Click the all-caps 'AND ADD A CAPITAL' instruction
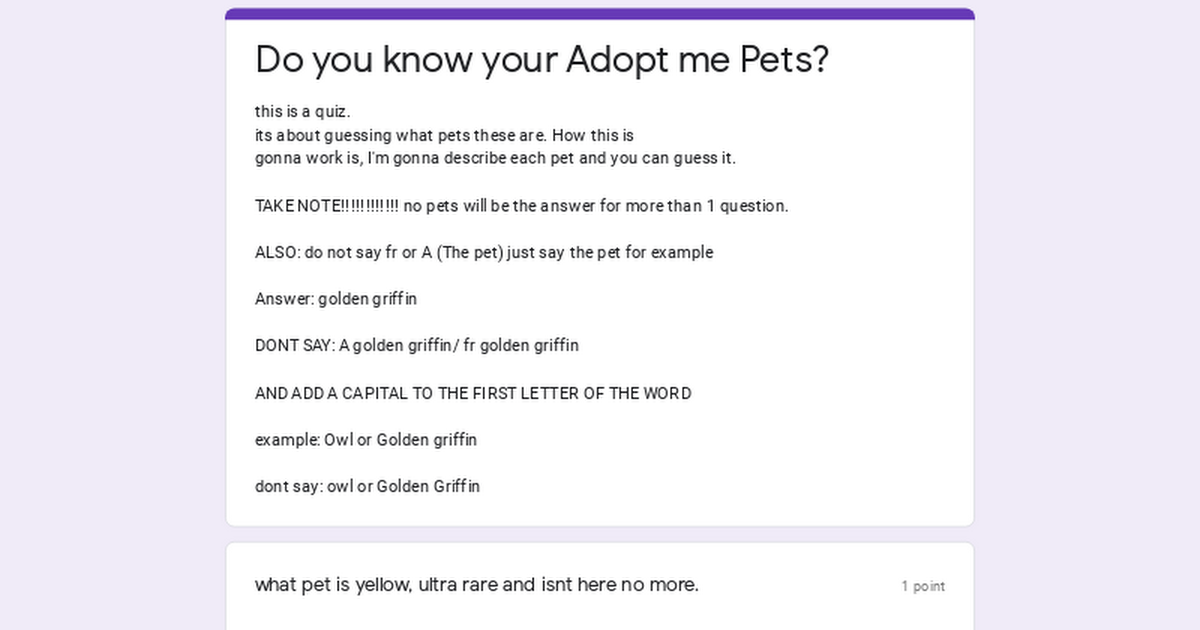Viewport: 1200px width, 630px height. pos(473,393)
